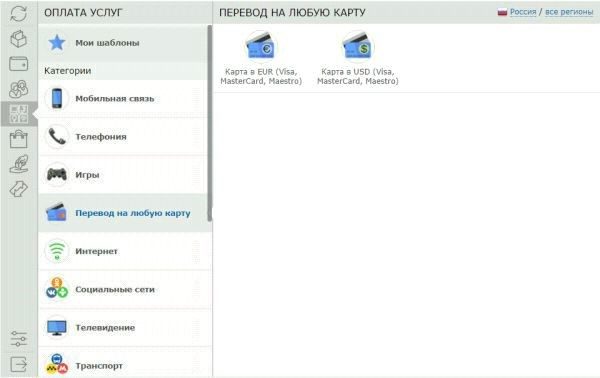The image size is (600, 378).
Task: Select hand with leaf sidebar icon
Action: [18, 164]
